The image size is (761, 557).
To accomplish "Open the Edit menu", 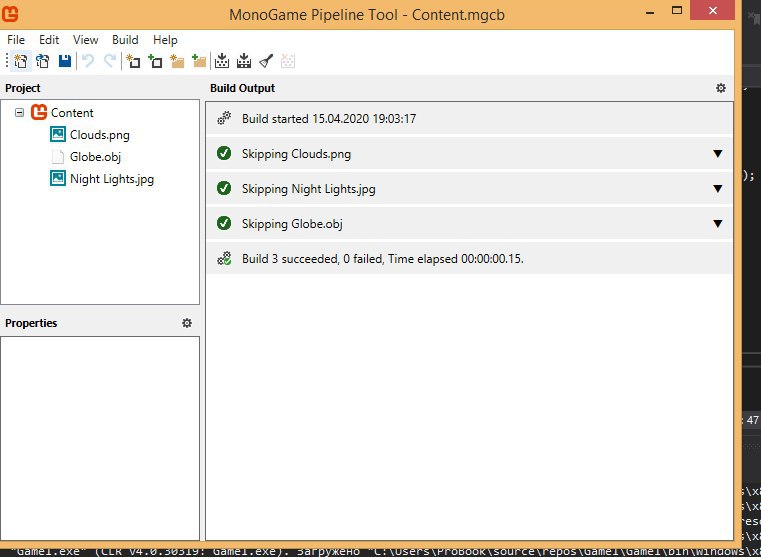I will click(x=49, y=40).
